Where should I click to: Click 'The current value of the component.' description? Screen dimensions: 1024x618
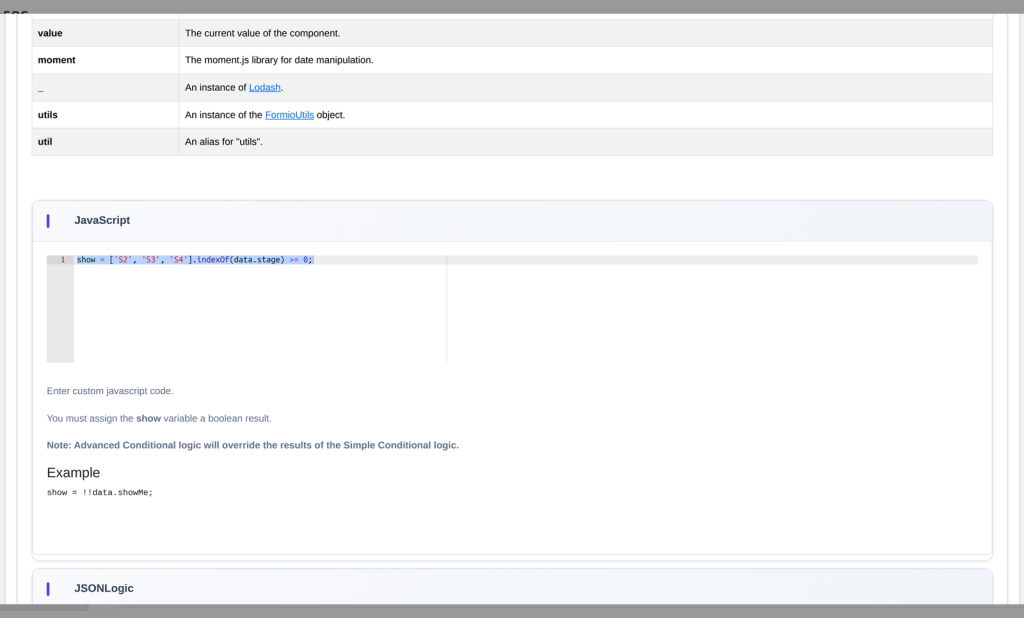263,33
